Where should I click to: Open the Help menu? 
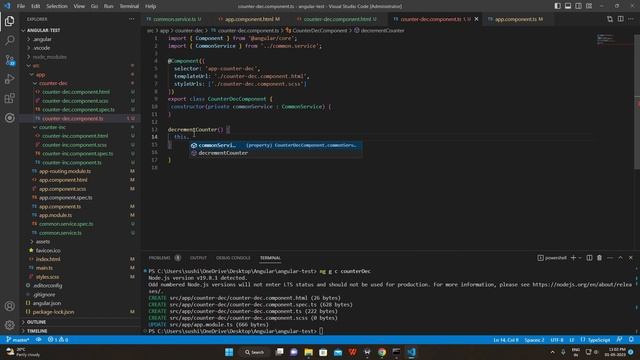point(150,6)
